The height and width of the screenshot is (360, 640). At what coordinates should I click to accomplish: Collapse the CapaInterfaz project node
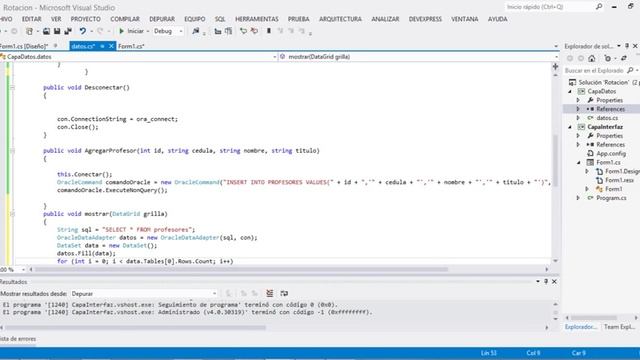pyautogui.click(x=570, y=127)
